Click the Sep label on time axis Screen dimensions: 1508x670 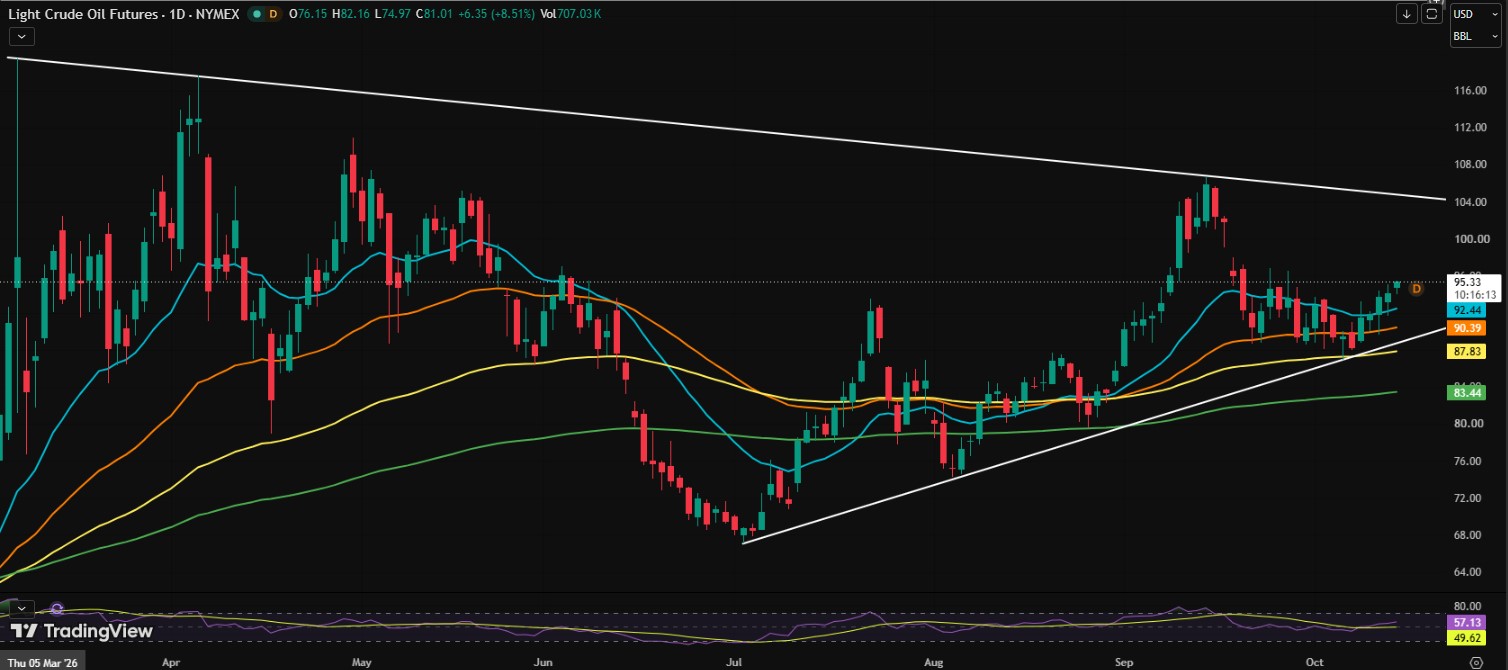coord(1125,661)
